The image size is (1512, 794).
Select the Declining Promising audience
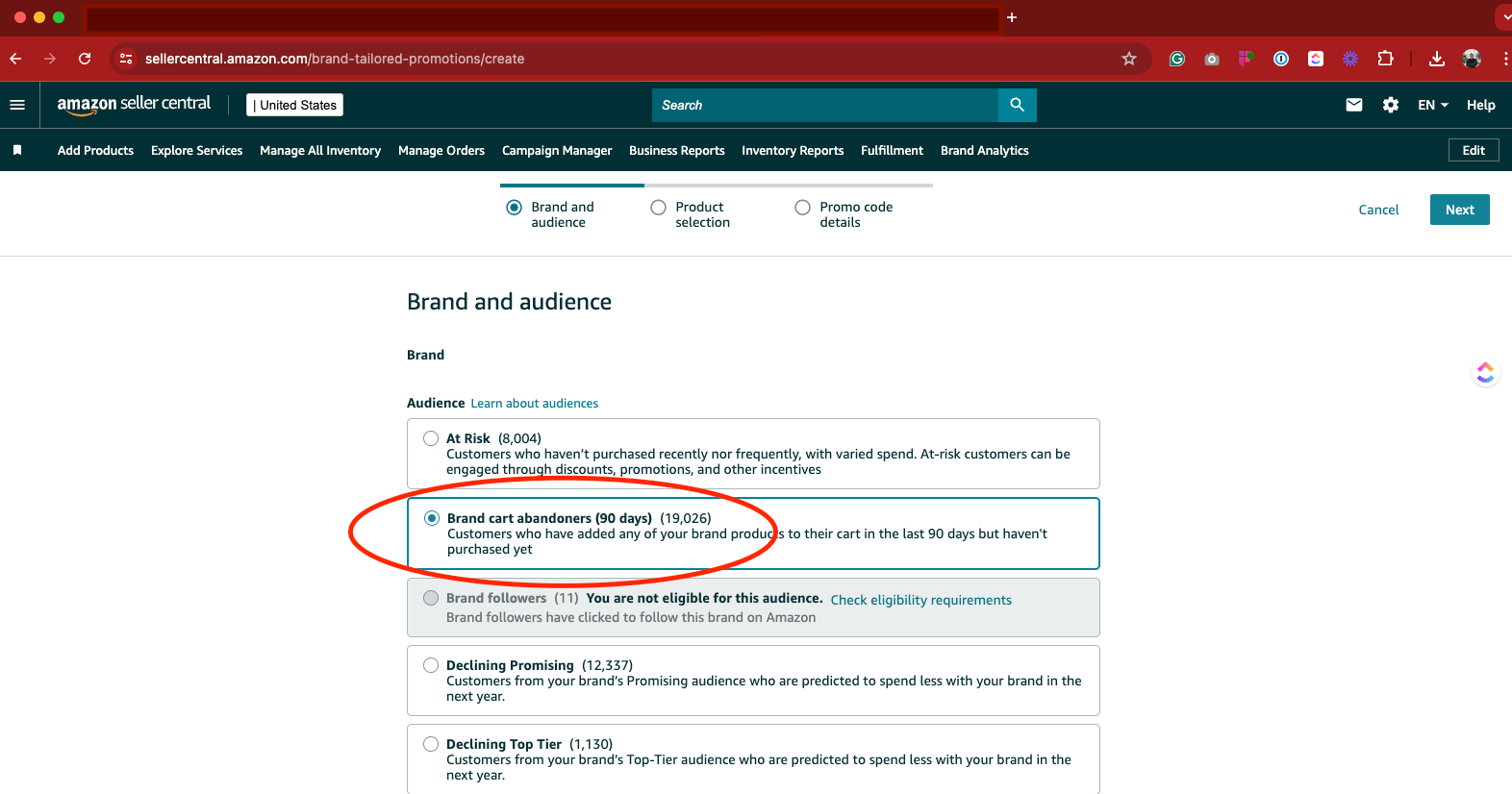[x=431, y=665]
